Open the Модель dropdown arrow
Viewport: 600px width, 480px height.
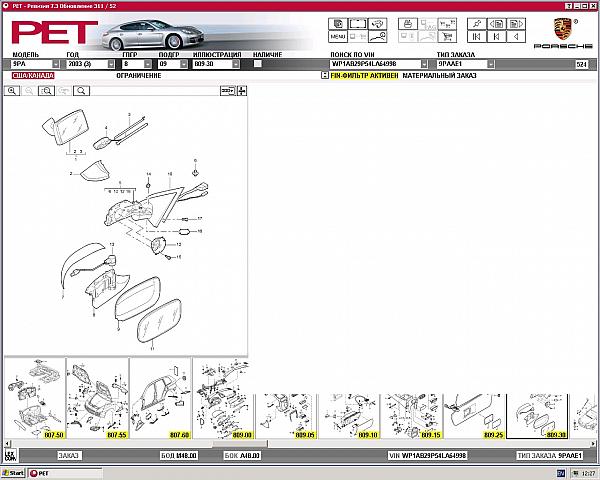[56, 64]
